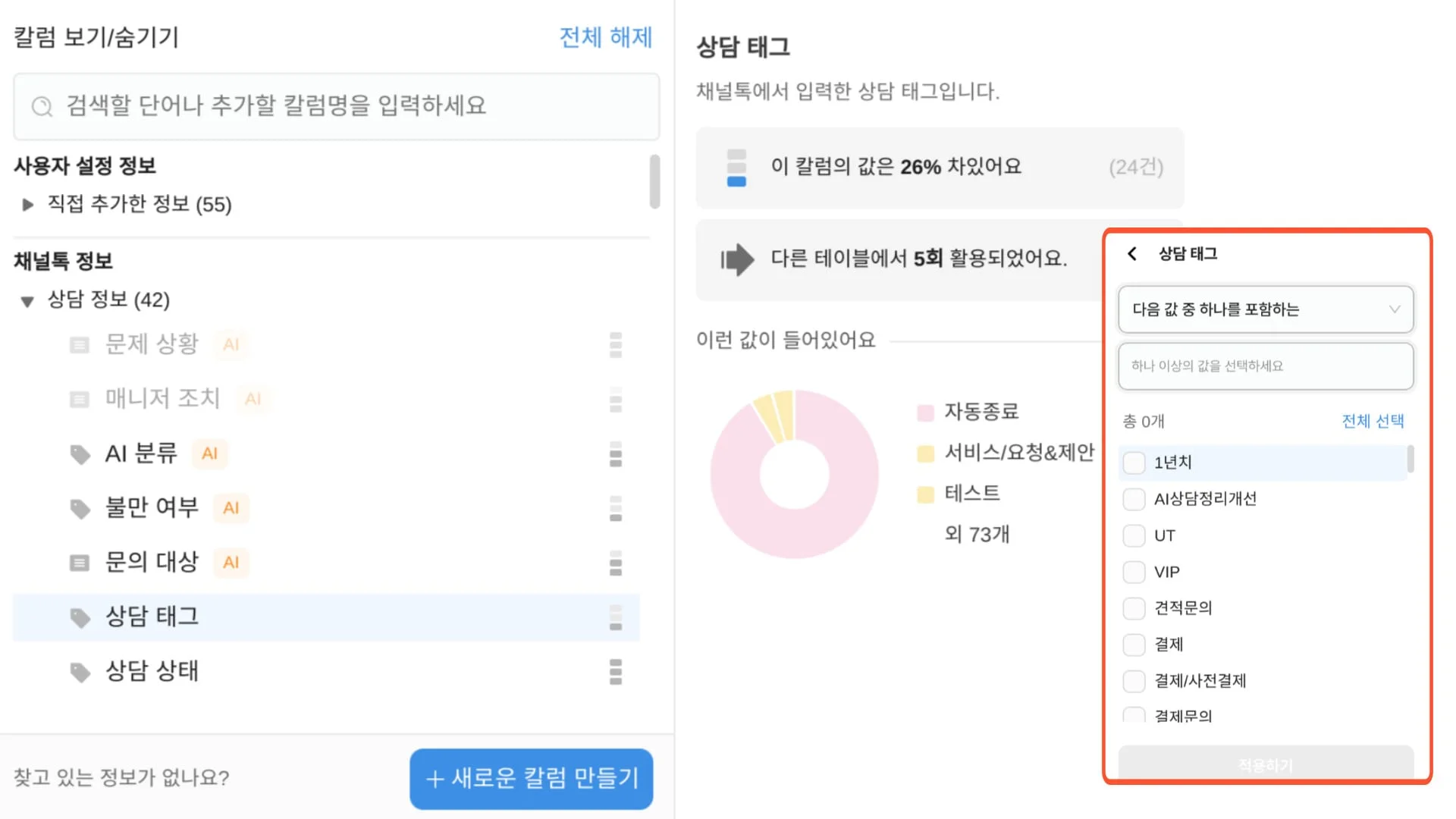Click 새로운 칼럼 만들기 button
The width and height of the screenshot is (1456, 819).
(531, 779)
